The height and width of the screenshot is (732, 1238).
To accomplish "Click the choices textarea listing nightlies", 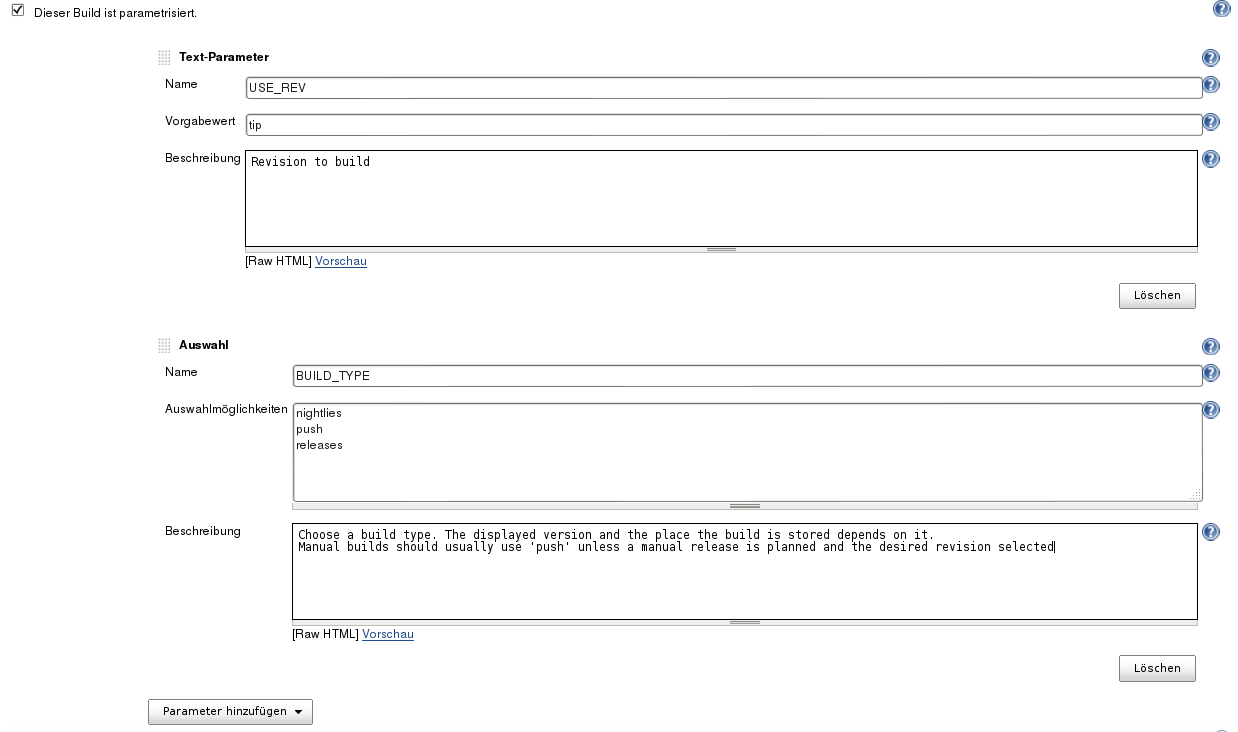I will pyautogui.click(x=745, y=450).
